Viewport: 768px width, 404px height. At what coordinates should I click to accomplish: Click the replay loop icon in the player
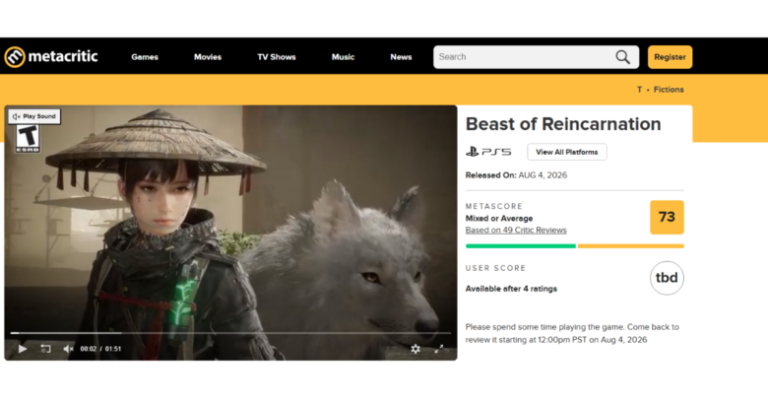pyautogui.click(x=46, y=349)
